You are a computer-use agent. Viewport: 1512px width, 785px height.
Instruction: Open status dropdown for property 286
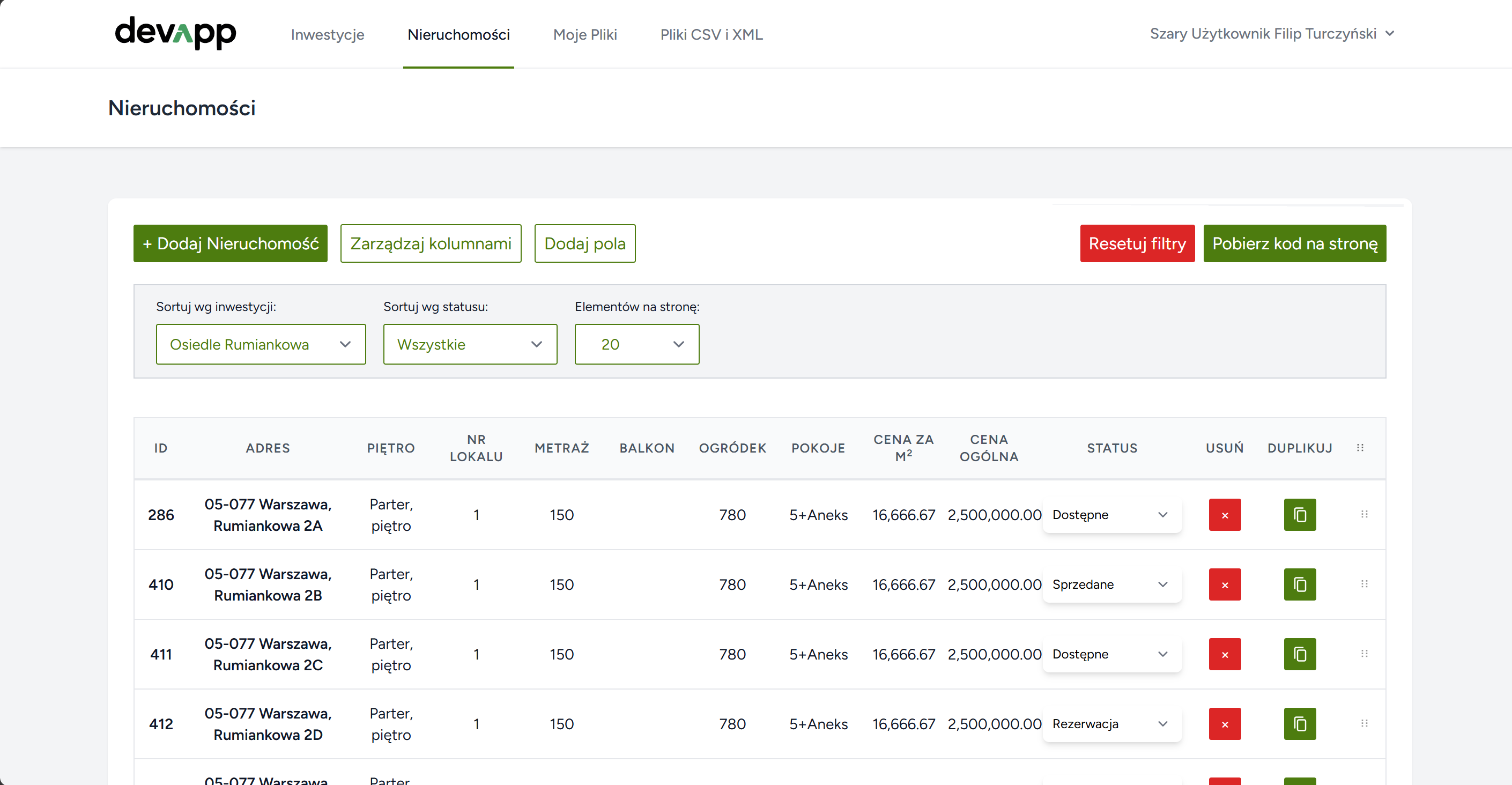click(1111, 515)
